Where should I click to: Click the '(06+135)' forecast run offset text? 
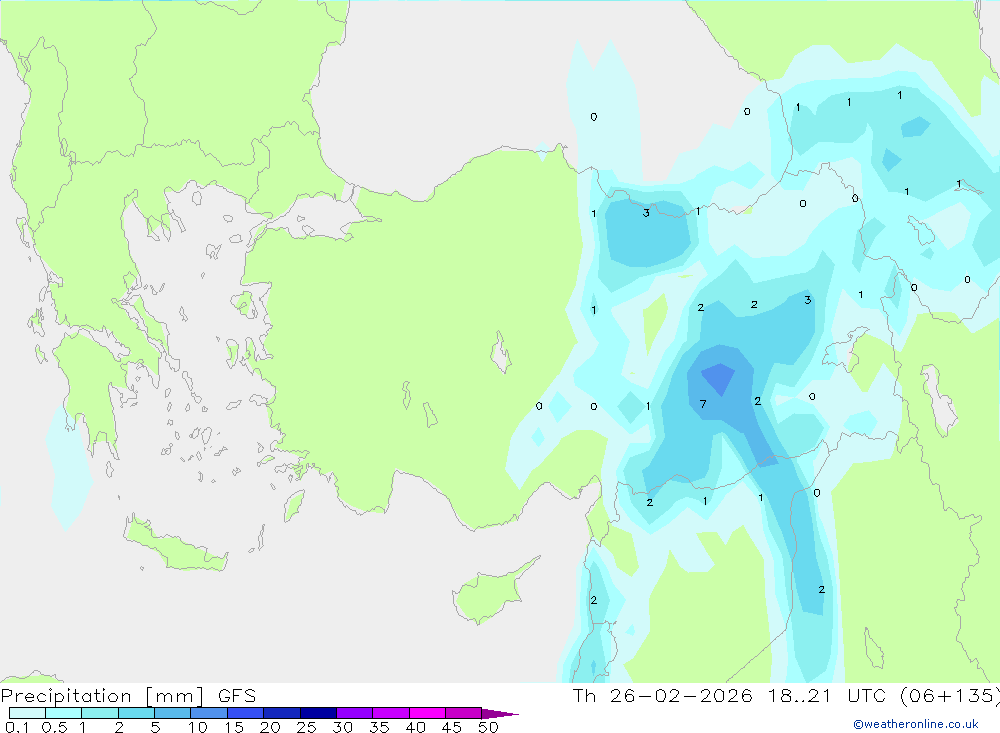point(950,696)
